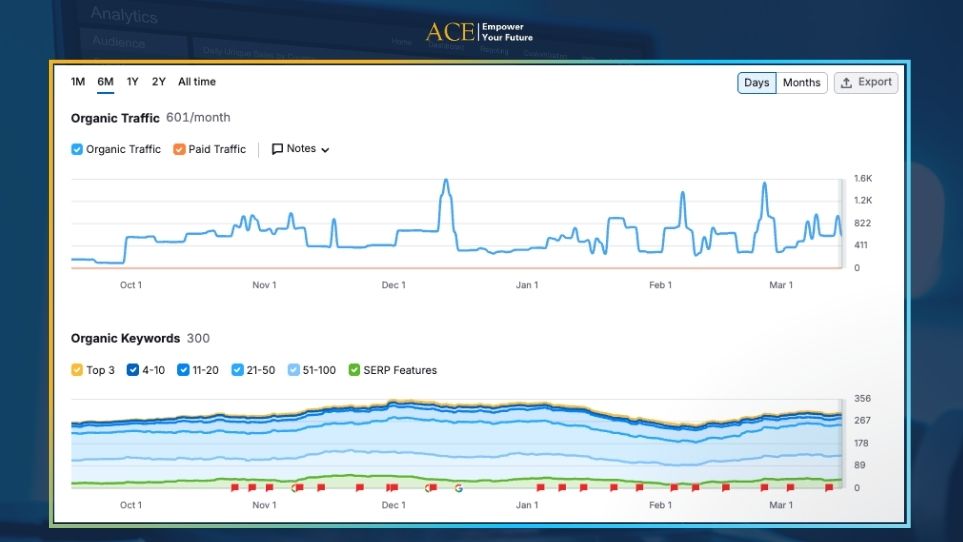Select the leftmost red flag note marker

[235, 488]
